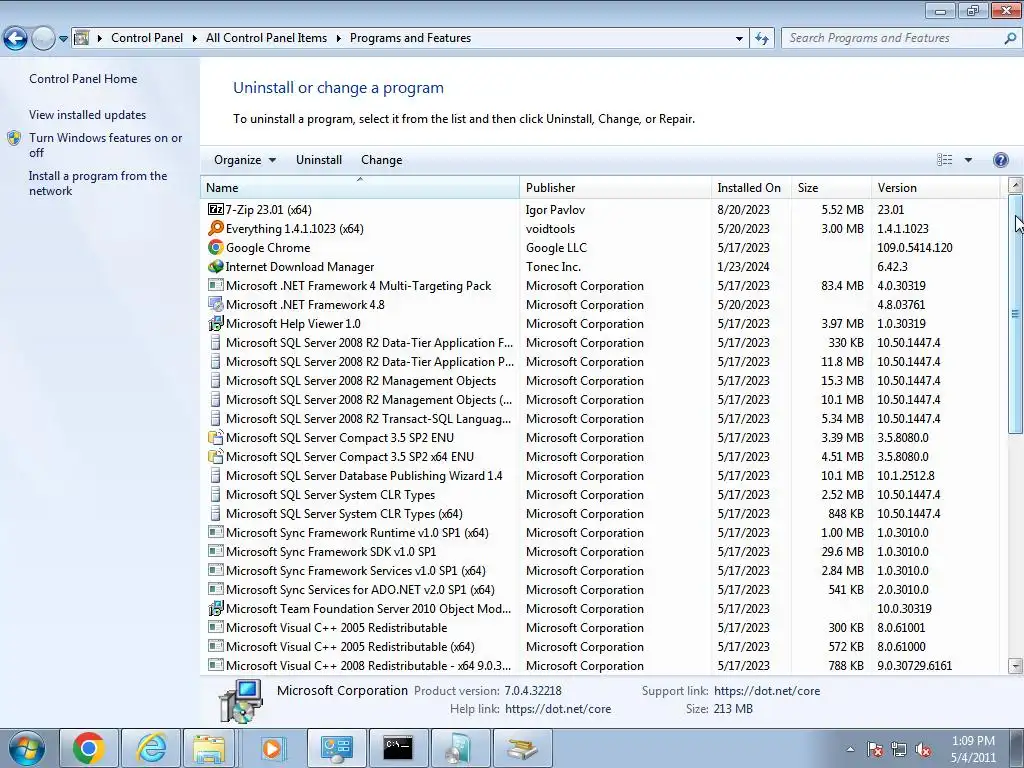This screenshot has width=1024, height=768.
Task: Select Microsoft Sync Services for ADO.NET v2.0 SP1
Action: (601, 590)
